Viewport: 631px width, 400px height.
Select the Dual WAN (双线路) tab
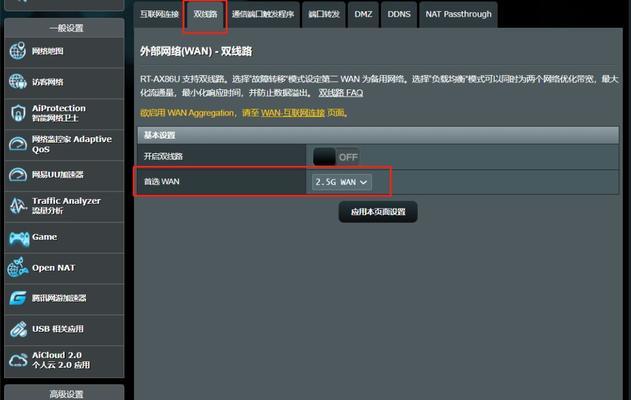[x=205, y=14]
